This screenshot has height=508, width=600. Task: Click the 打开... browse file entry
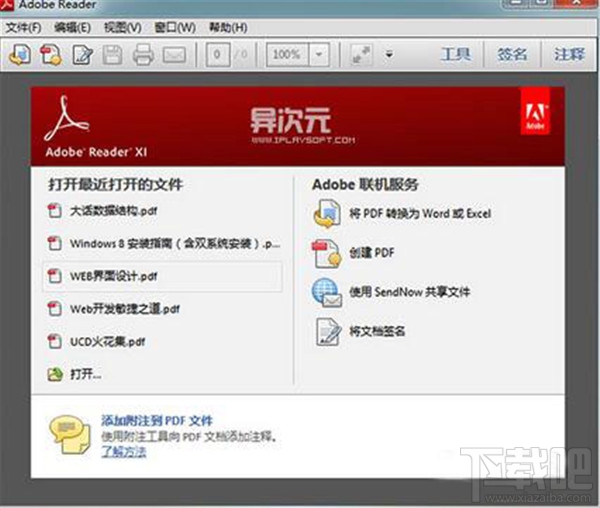pyautogui.click(x=75, y=374)
